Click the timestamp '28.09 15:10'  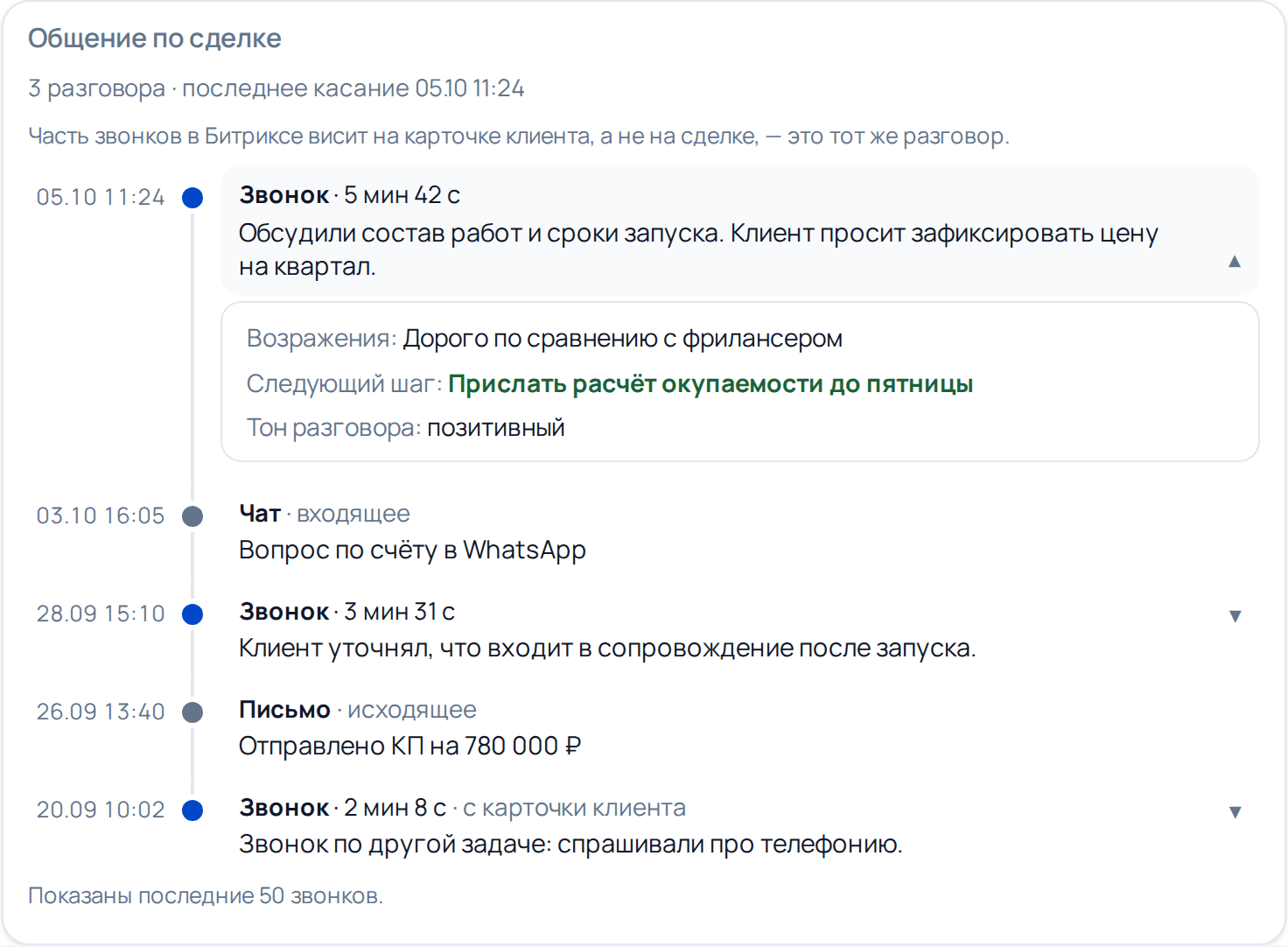click(101, 614)
